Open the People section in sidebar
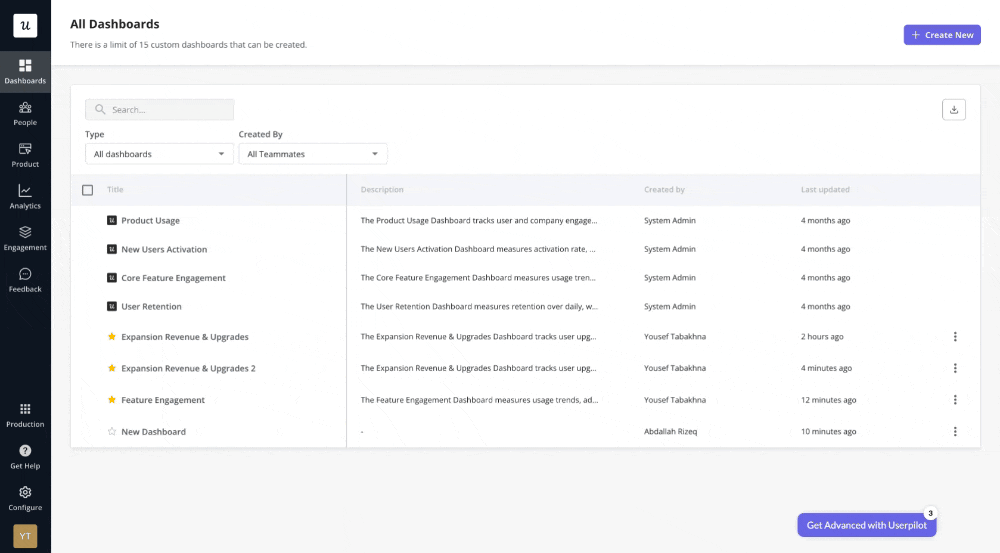This screenshot has height=553, width=1000. [25, 113]
